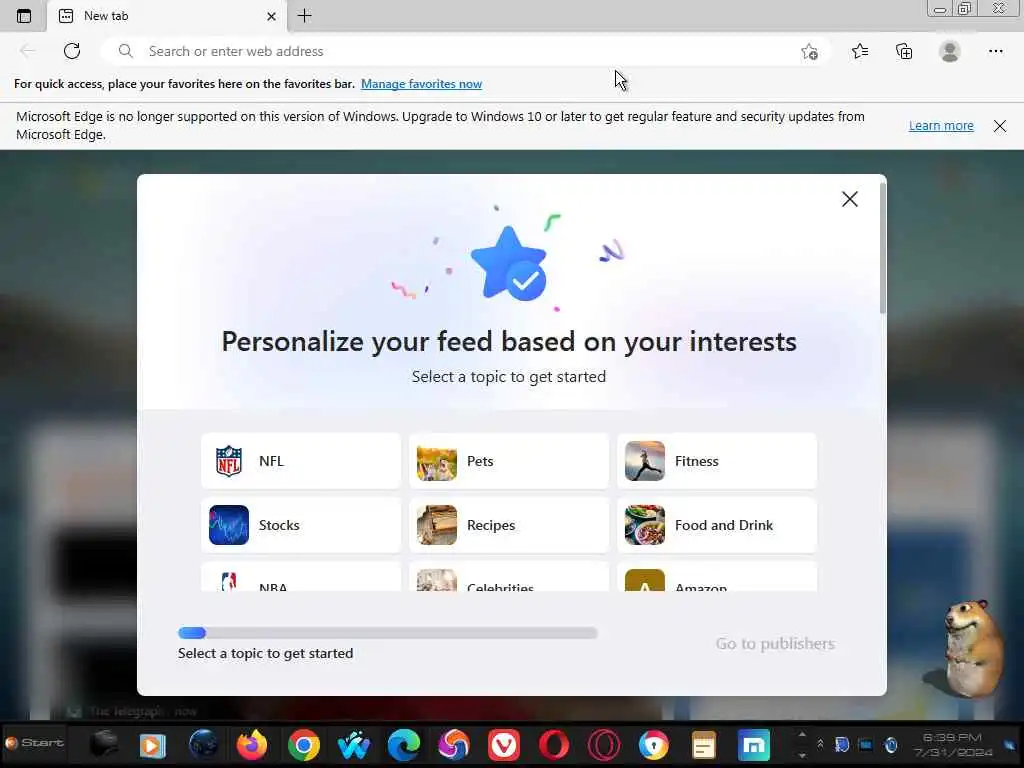
Task: Click the search or address bar
Action: point(467,51)
